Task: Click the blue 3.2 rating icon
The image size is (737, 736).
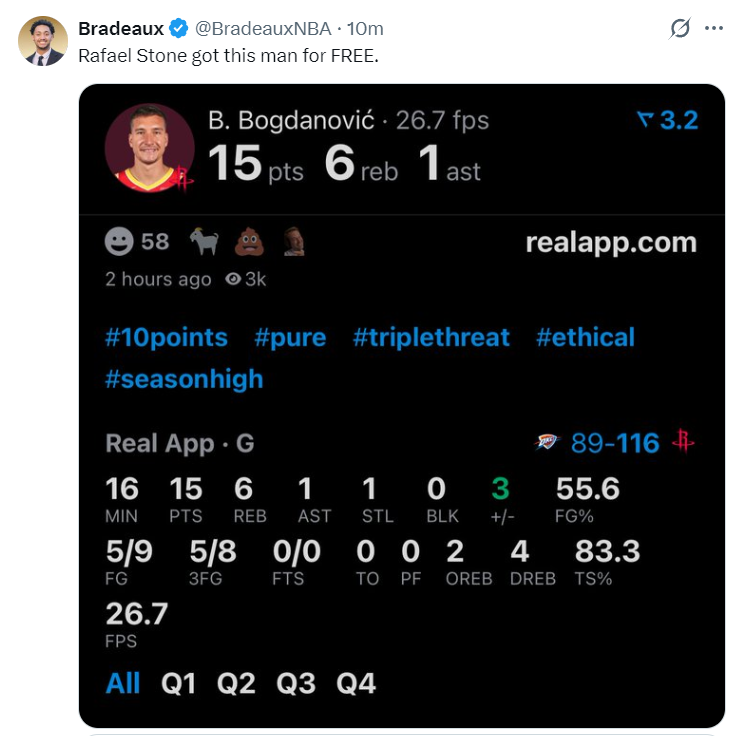Action: (x=646, y=119)
